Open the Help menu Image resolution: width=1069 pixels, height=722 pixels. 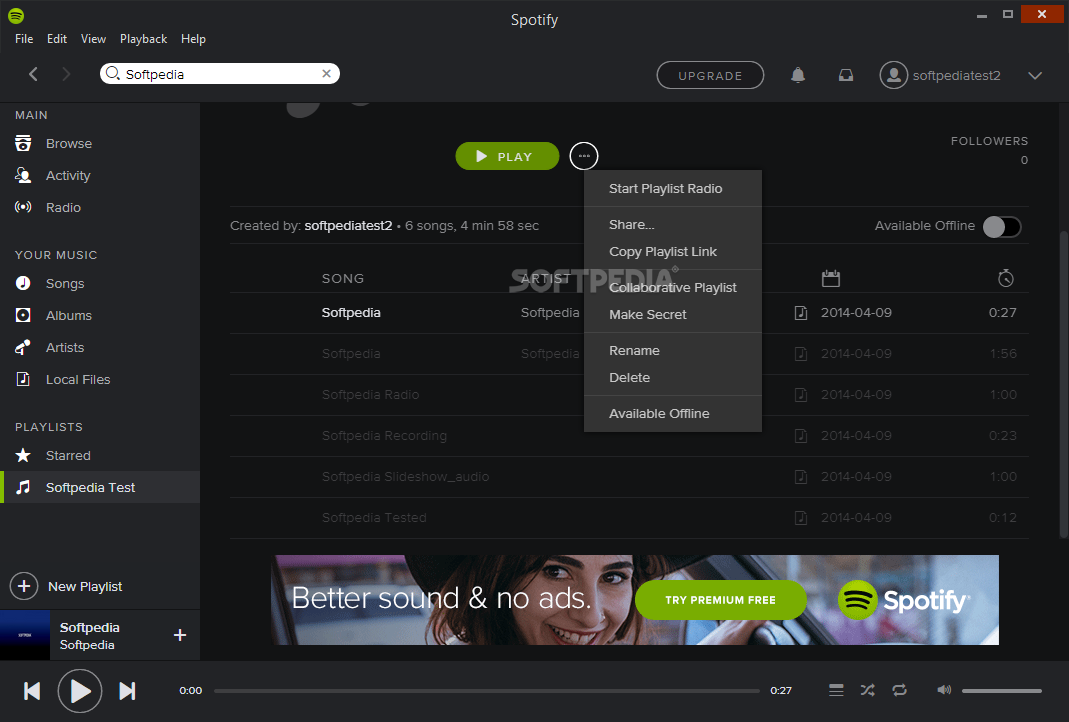click(193, 39)
